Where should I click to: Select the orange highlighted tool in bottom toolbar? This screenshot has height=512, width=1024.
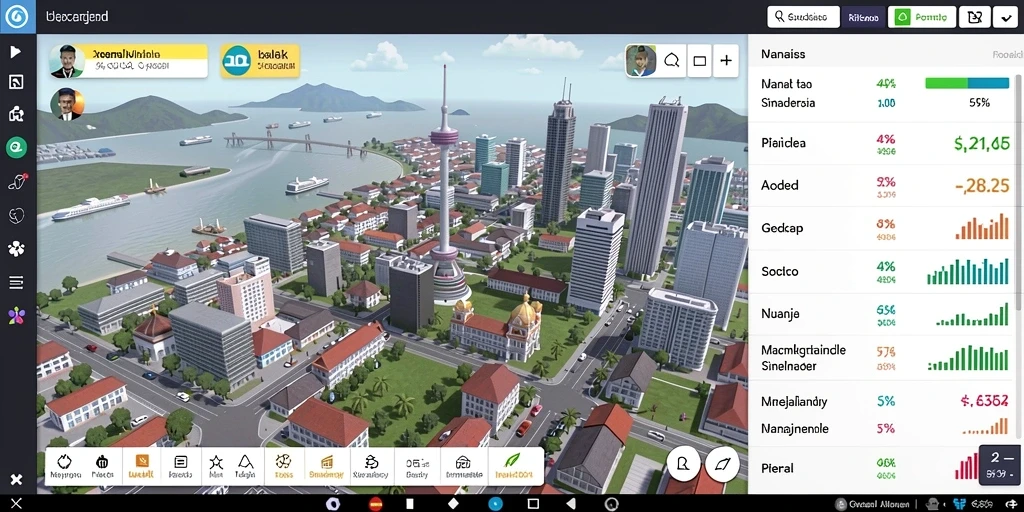tap(142, 466)
